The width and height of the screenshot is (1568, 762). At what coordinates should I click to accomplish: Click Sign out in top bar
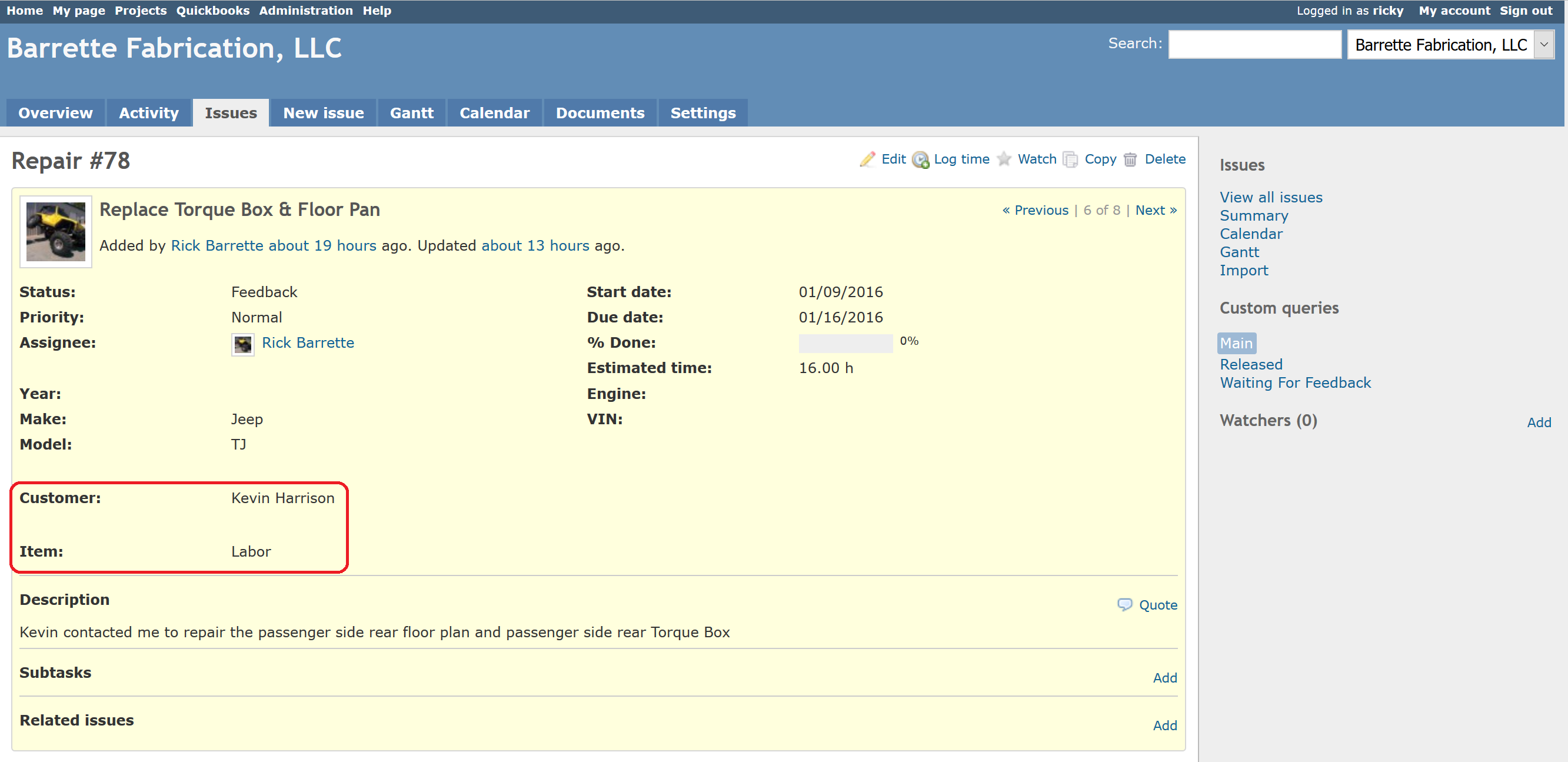1526,11
